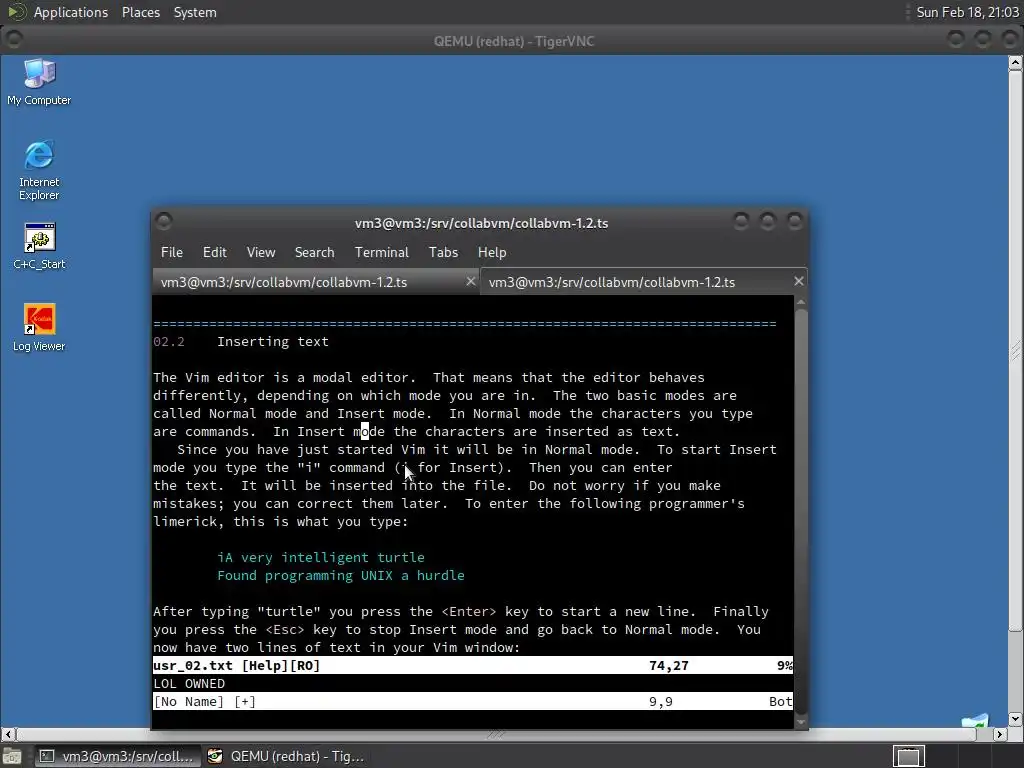The height and width of the screenshot is (768, 1024).
Task: Click the LOL OWNED text line
Action: pyautogui.click(x=189, y=684)
